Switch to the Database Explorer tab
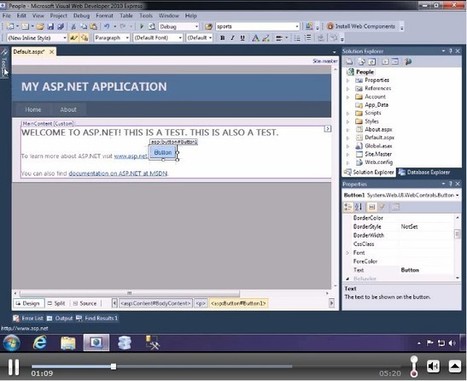The width and height of the screenshot is (467, 381). pyautogui.click(x=424, y=172)
